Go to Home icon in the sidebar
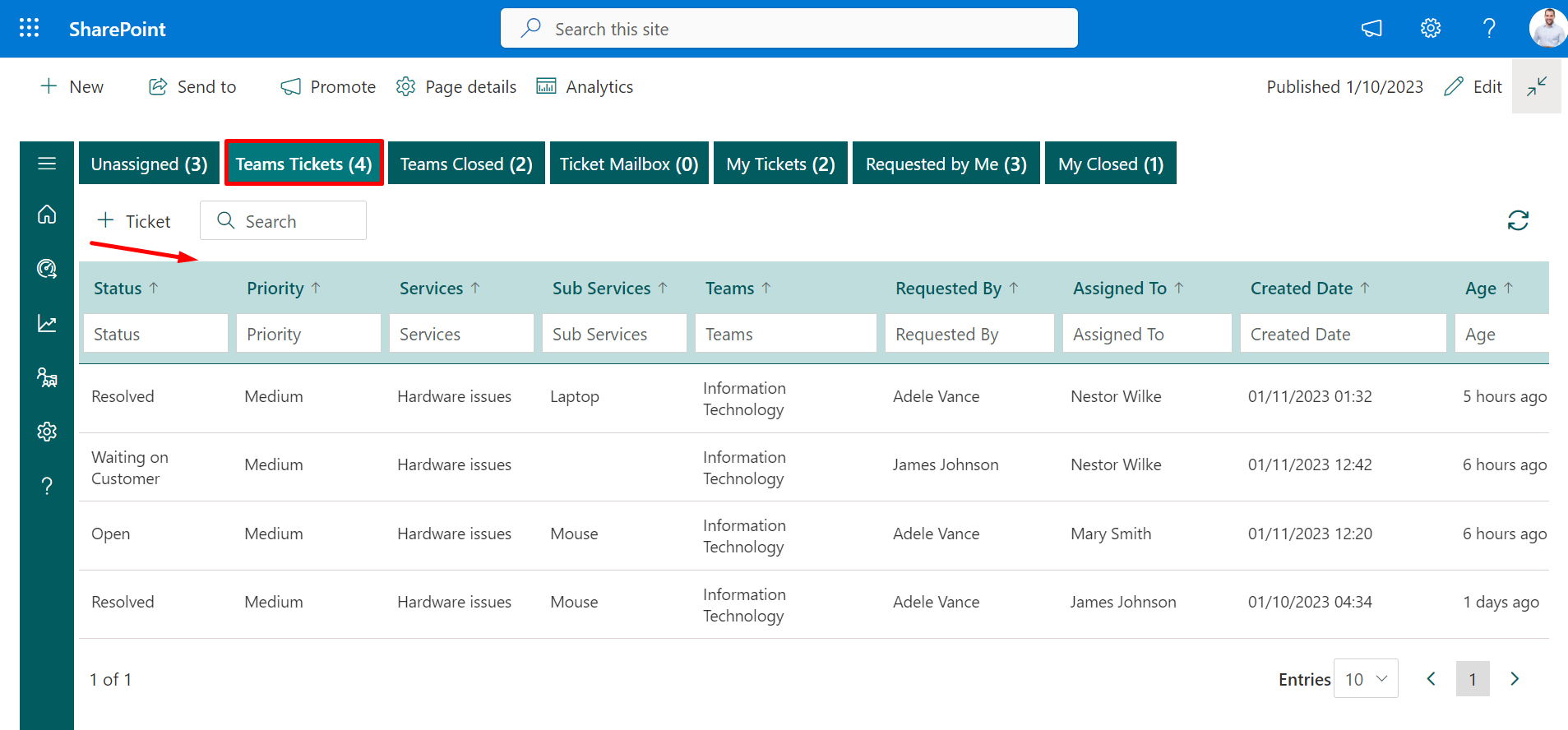1568x730 pixels. tap(47, 214)
